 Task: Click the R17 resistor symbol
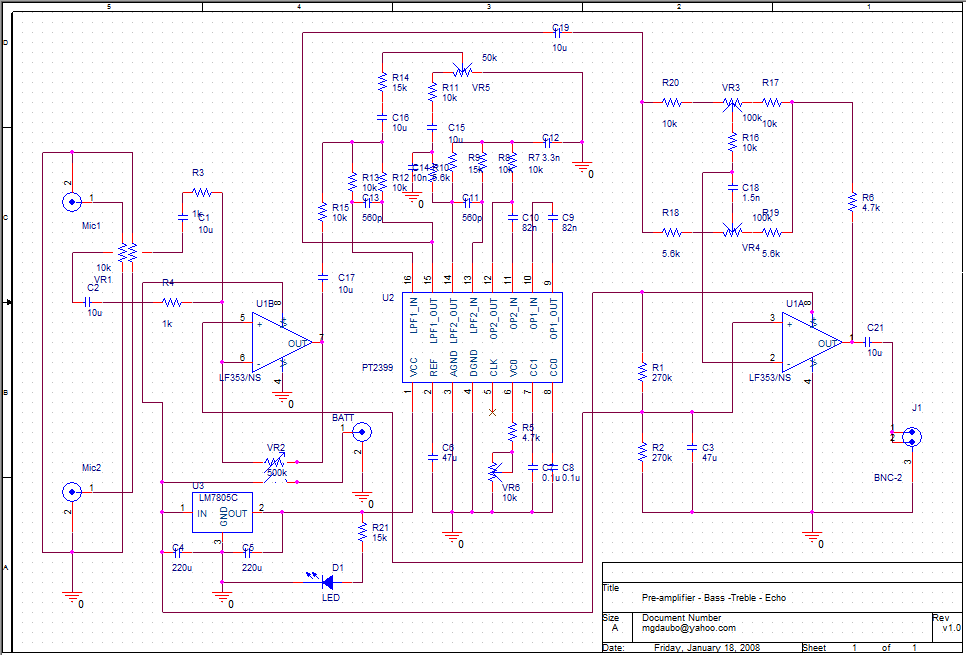[x=772, y=102]
